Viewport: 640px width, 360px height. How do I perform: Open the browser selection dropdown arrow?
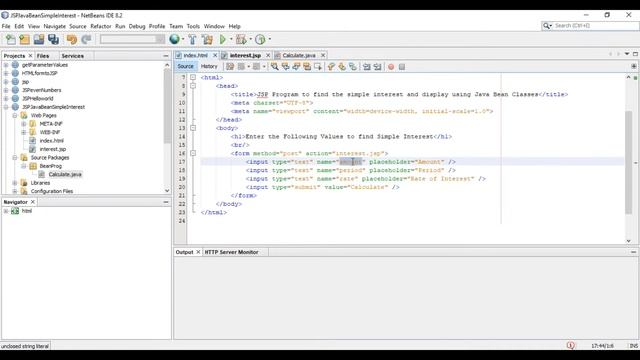pos(183,40)
